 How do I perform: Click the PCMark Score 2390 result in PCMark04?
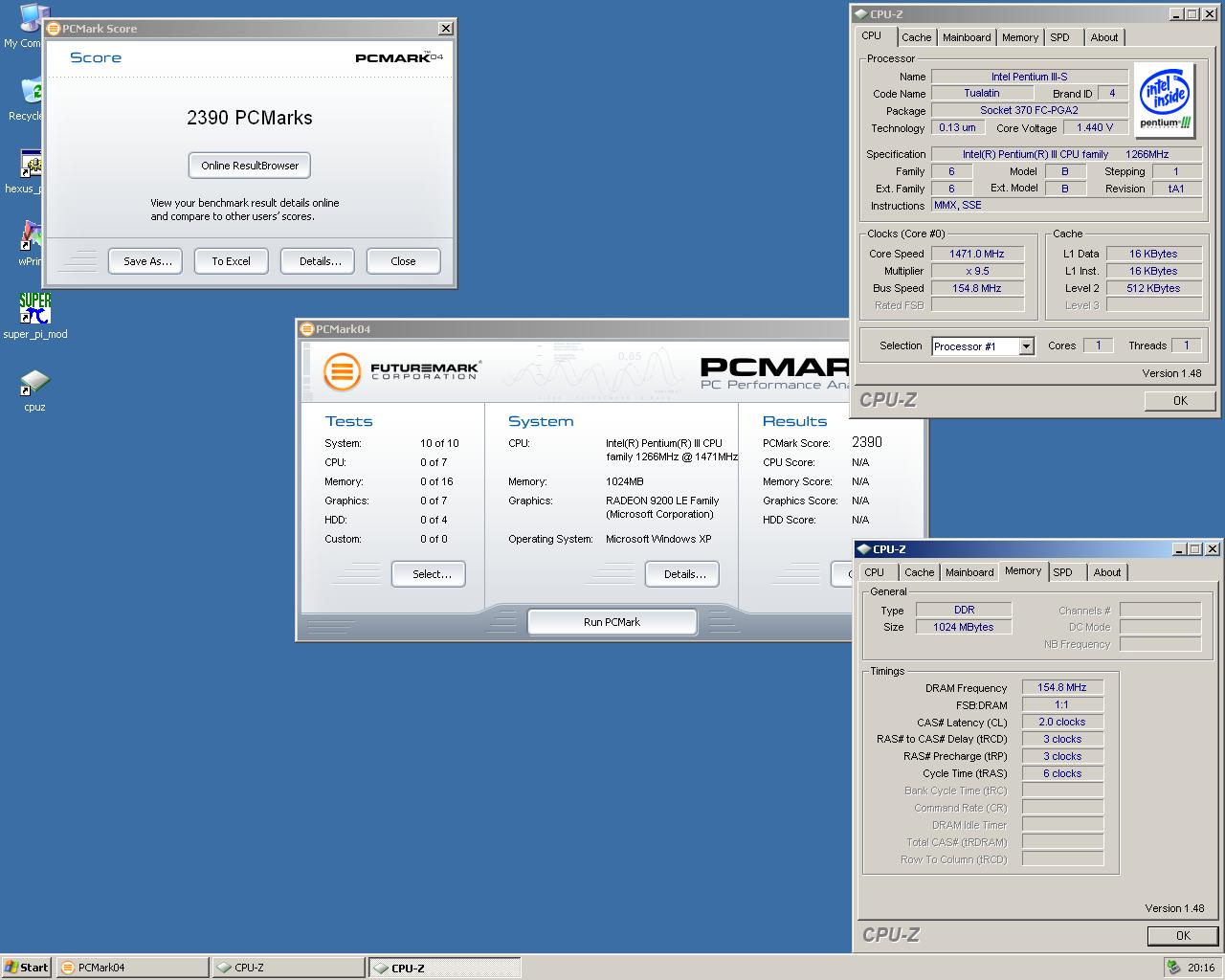(867, 442)
